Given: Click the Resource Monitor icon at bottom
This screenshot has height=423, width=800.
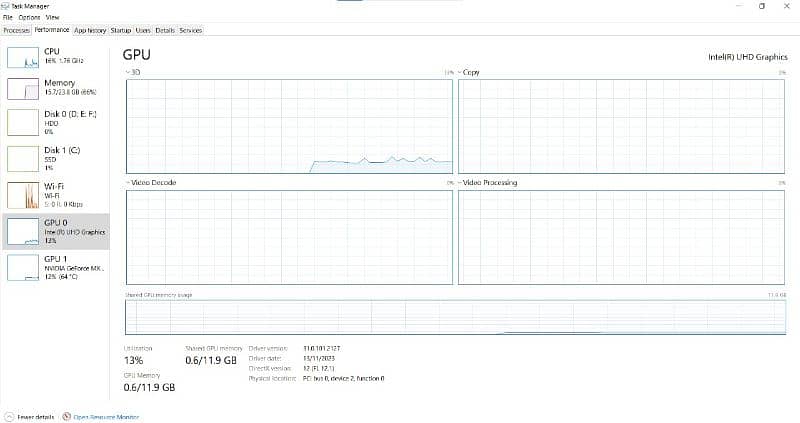Looking at the screenshot, I should coord(67,416).
